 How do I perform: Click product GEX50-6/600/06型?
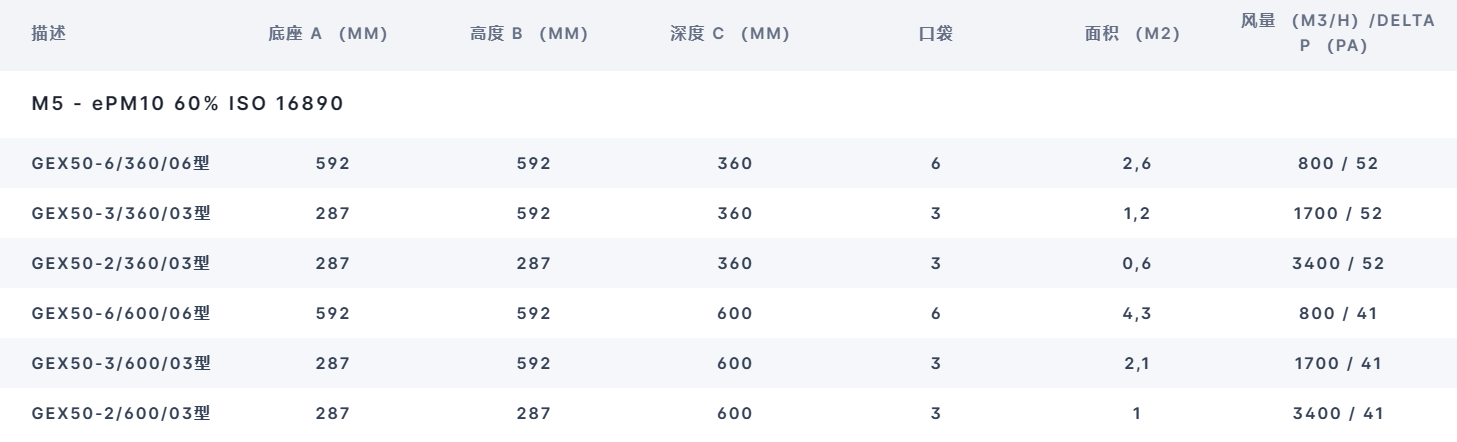(x=122, y=313)
